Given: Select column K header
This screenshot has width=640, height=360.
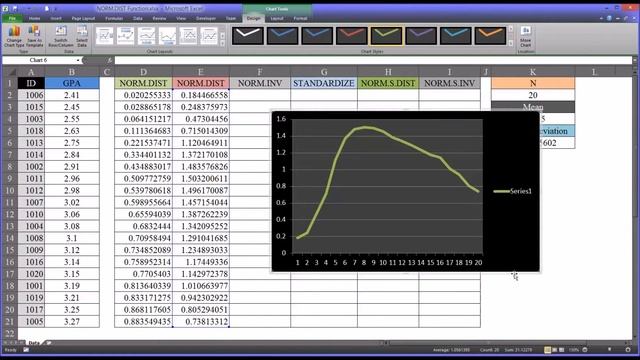Looking at the screenshot, I should click(x=533, y=72).
